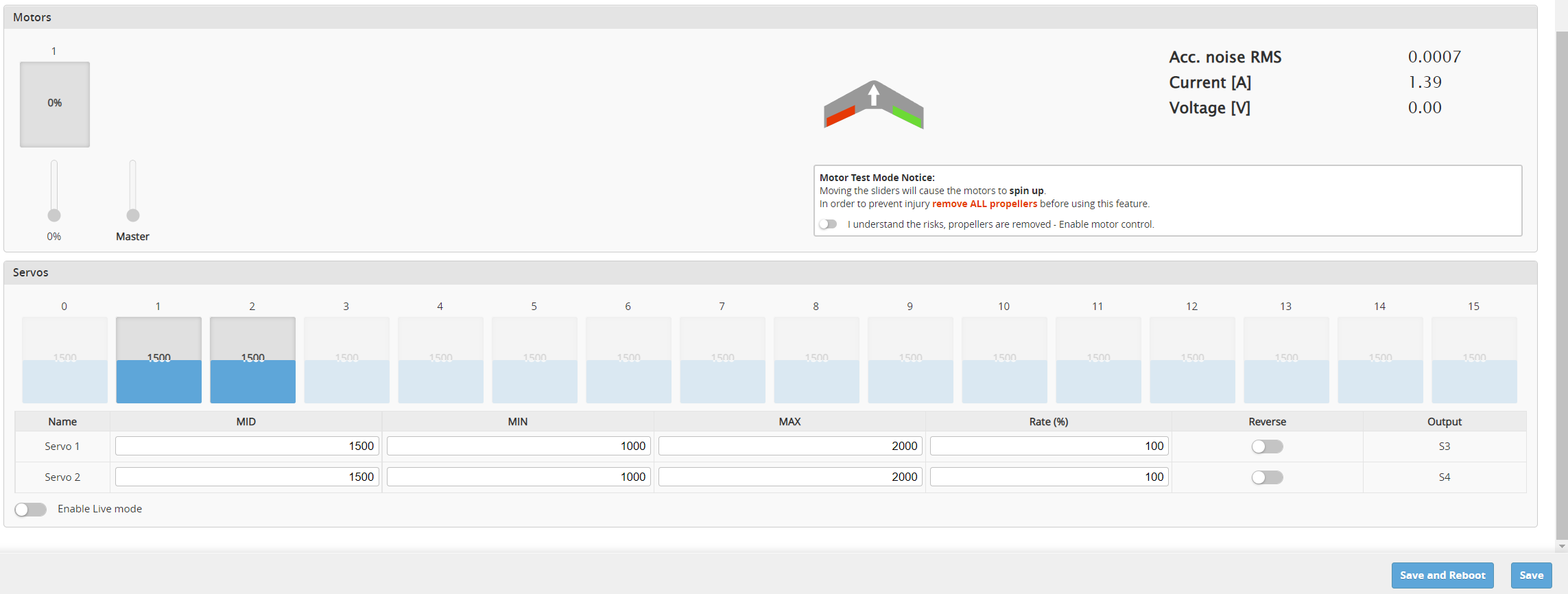Click the 'Servo 2' name cell

[x=62, y=477]
